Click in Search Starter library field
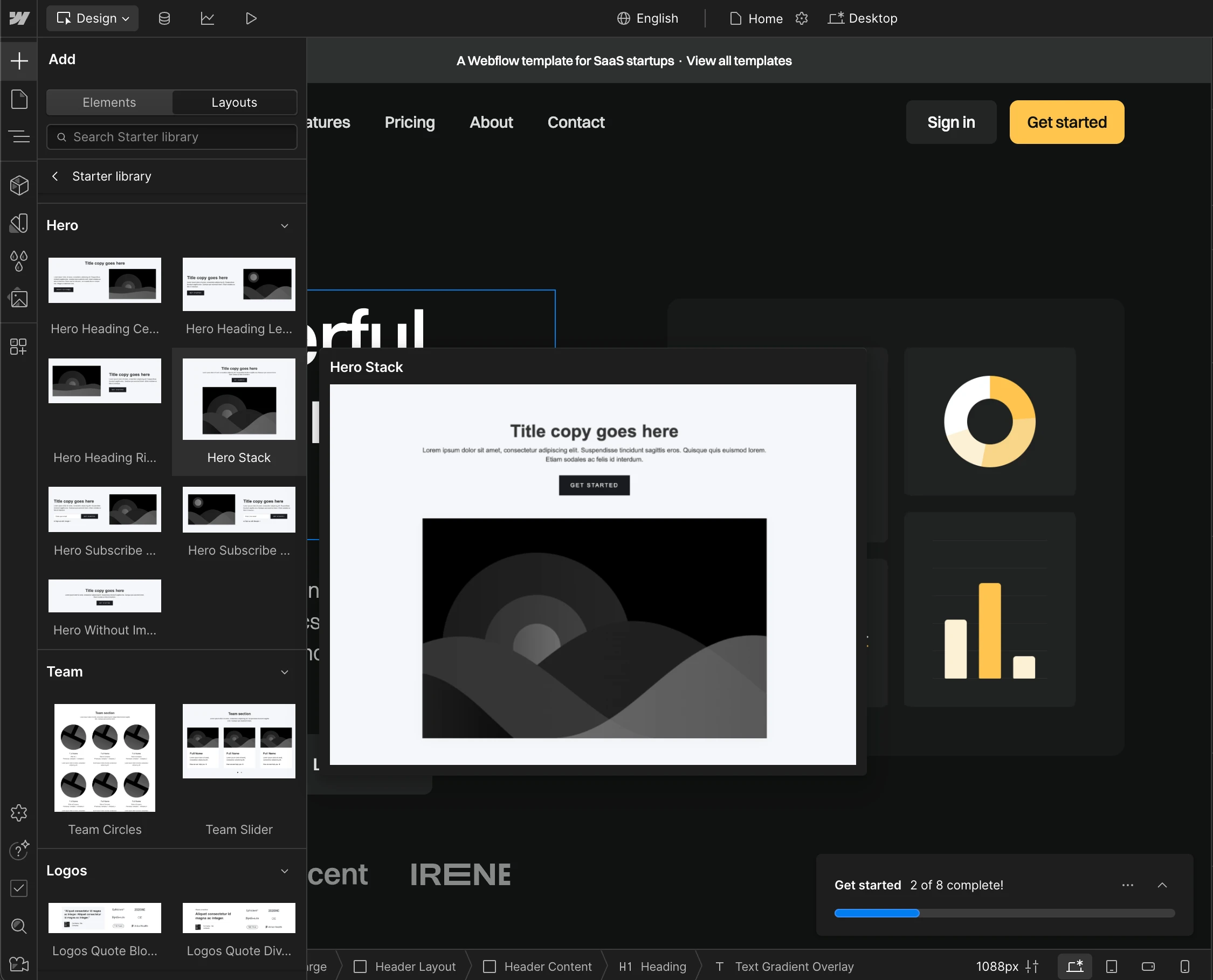This screenshot has height=980, width=1213. click(x=171, y=136)
